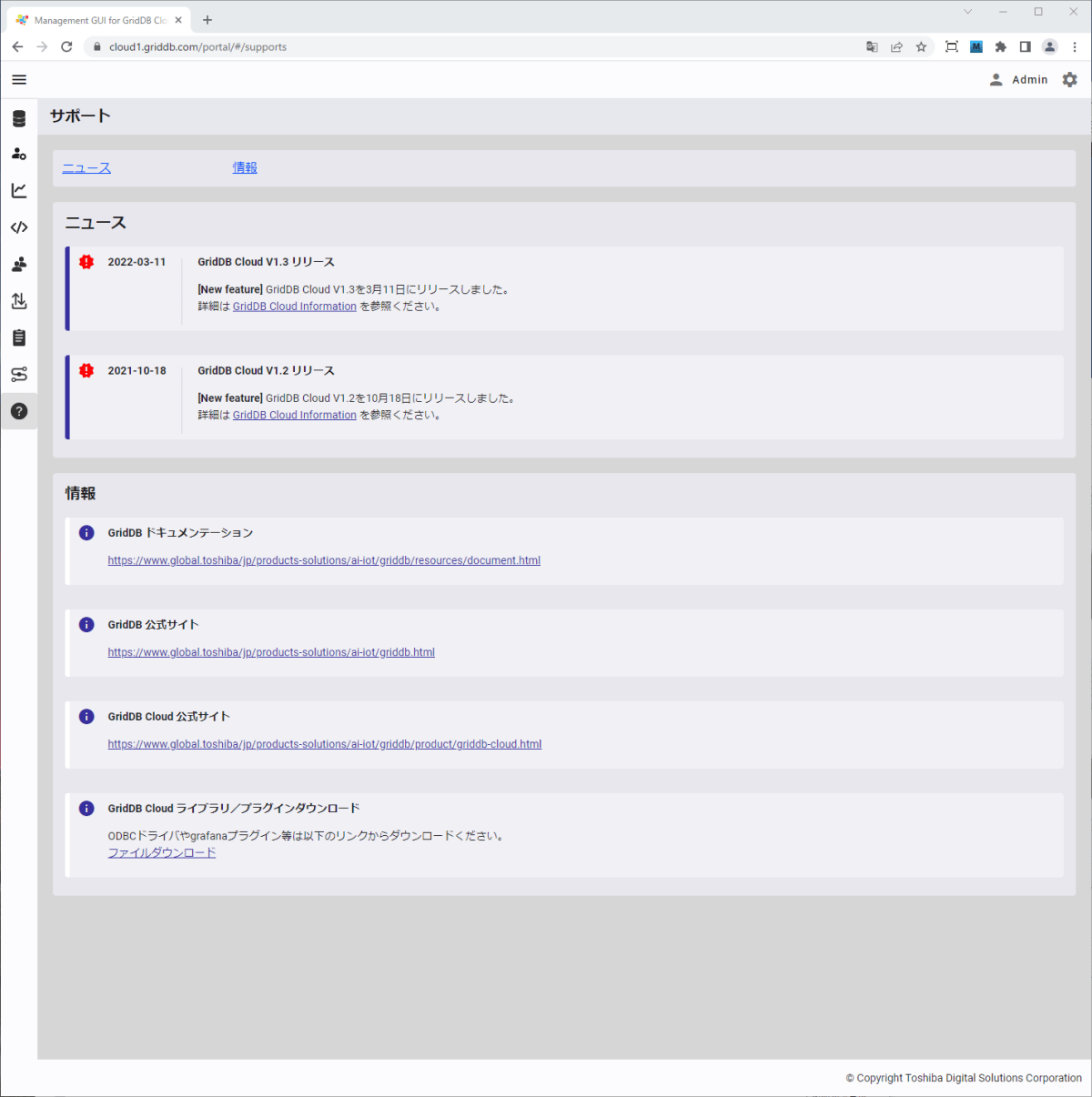Click the GridDB Cloud V1.2 リリース title
1092x1097 pixels.
click(266, 370)
